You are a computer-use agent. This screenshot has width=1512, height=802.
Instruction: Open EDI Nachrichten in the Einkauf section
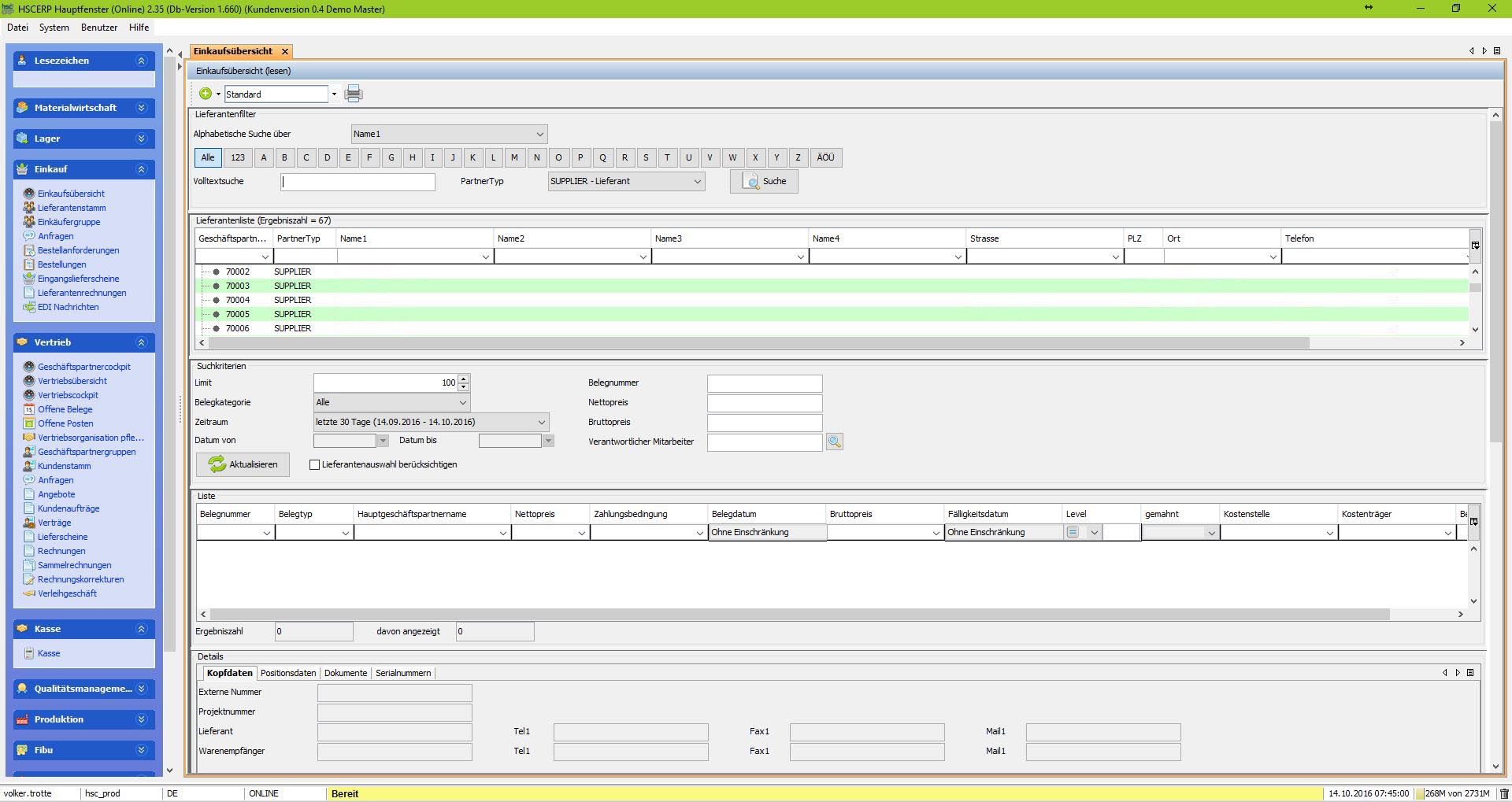(69, 307)
